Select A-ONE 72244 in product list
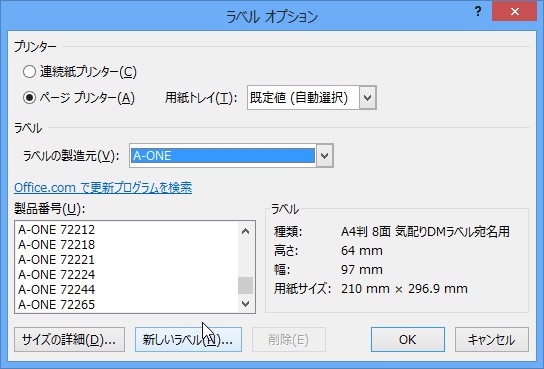 127,290
